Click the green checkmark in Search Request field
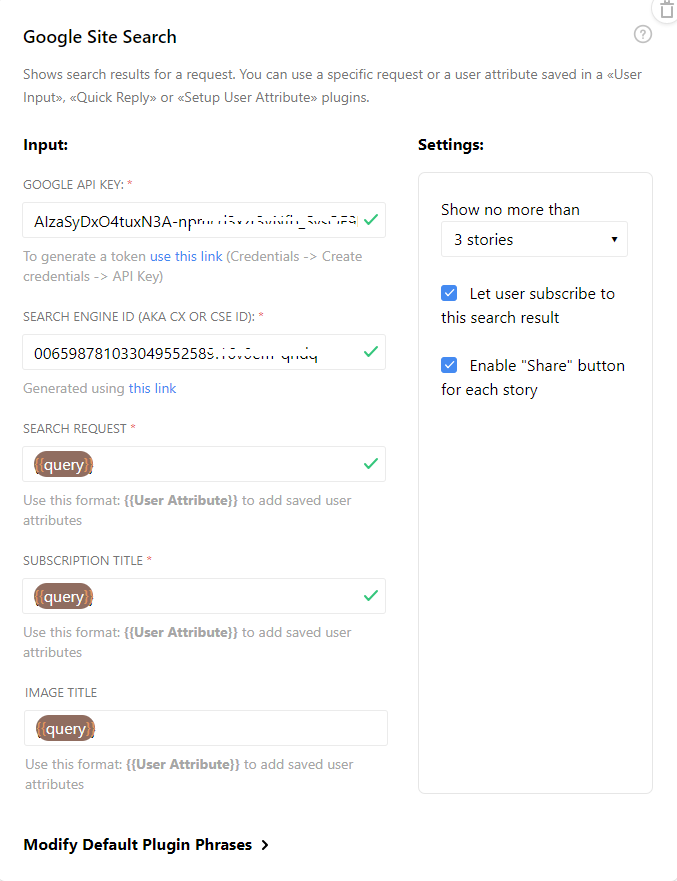The height and width of the screenshot is (881, 677). tap(371, 464)
